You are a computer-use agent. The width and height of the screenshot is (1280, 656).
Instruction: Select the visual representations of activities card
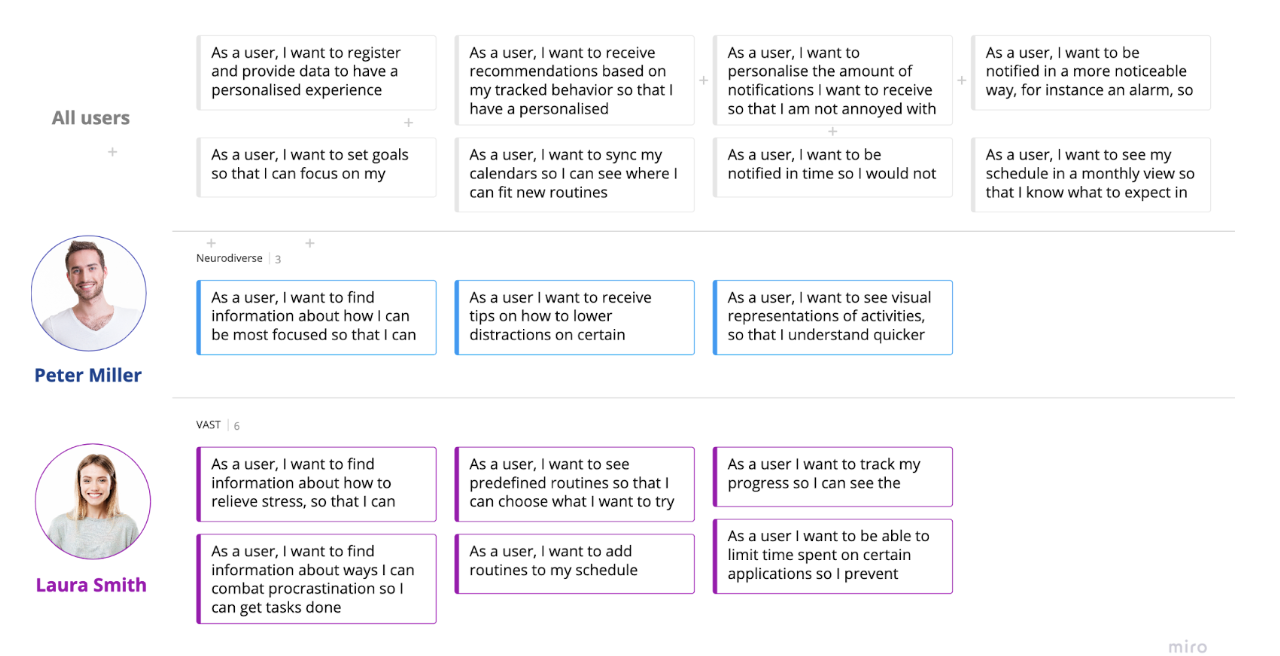point(832,316)
